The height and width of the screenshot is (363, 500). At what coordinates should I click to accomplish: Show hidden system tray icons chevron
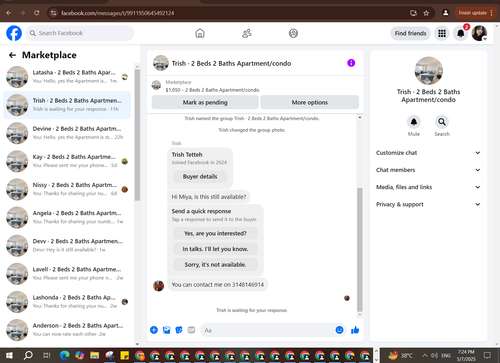[425, 355]
